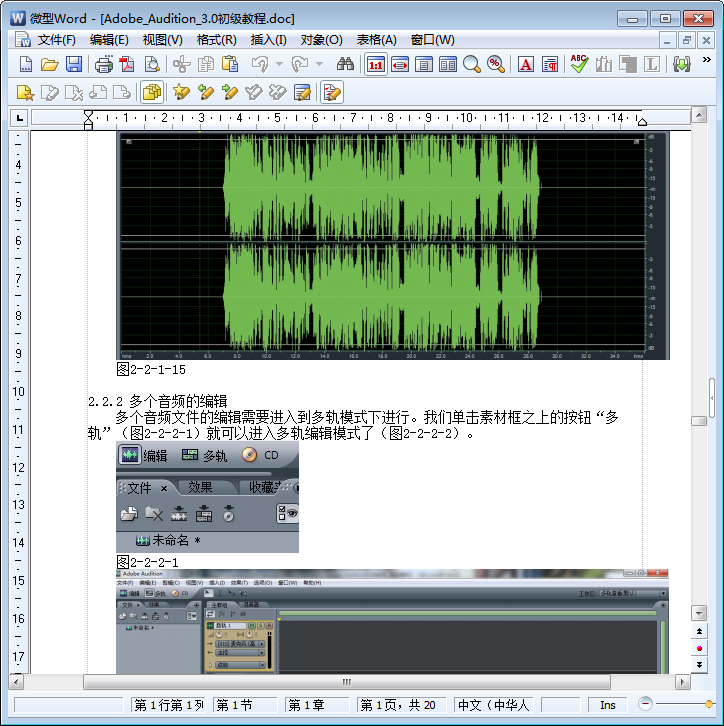The image size is (724, 726).
Task: Open paragraph formatting with the pilcrow icon
Action: (550, 64)
